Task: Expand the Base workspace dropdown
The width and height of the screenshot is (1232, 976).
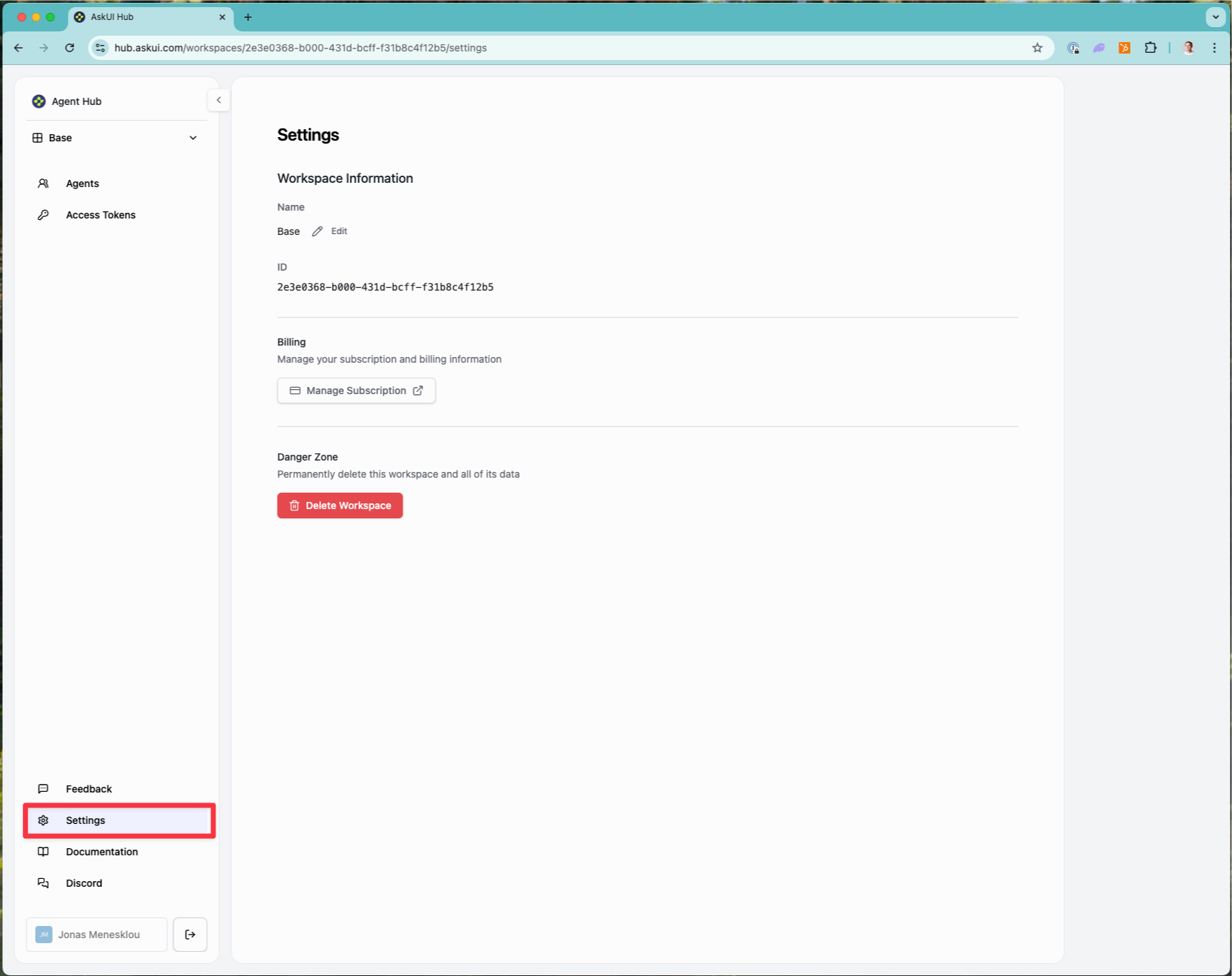Action: coord(115,138)
